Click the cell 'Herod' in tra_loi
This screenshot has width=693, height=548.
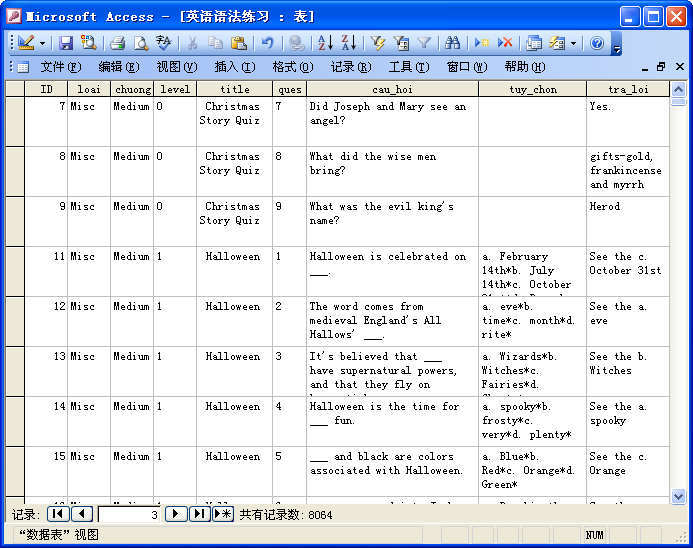pyautogui.click(x=628, y=221)
